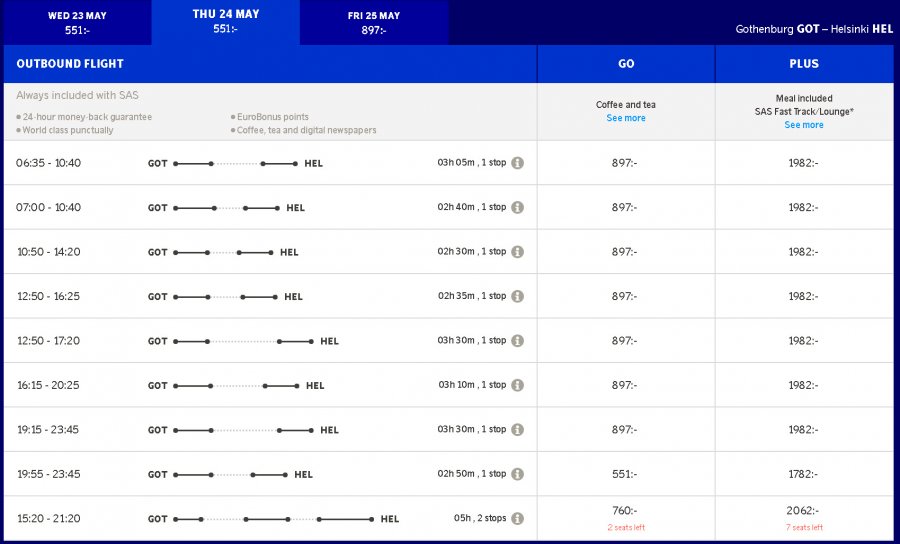Select the THU 24 MAY date tab
This screenshot has width=900, height=544.
(225, 21)
